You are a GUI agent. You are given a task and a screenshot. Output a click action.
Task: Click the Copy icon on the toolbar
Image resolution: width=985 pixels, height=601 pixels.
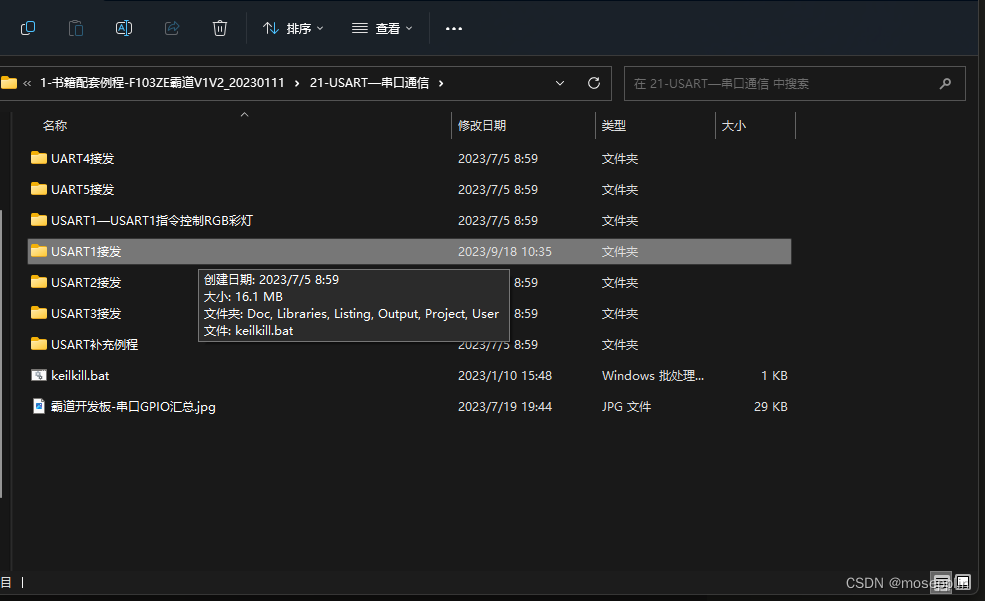click(x=28, y=28)
